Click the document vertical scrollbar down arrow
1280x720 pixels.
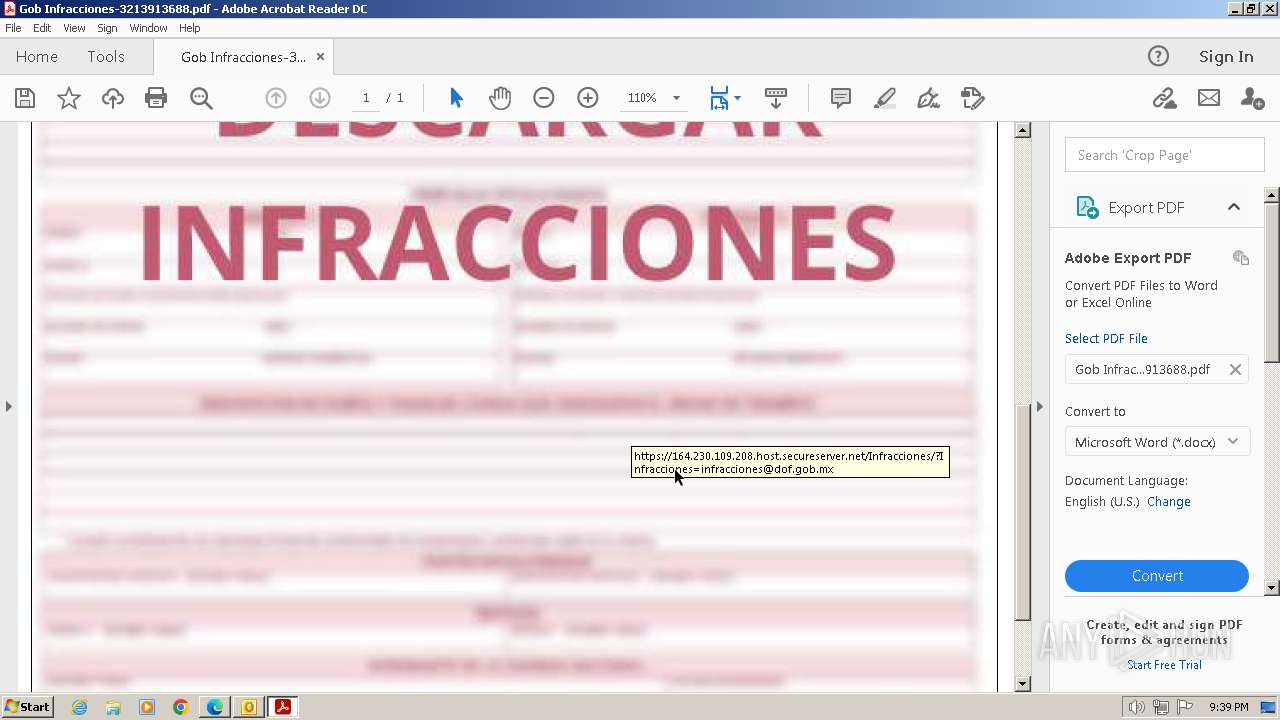pos(1022,684)
